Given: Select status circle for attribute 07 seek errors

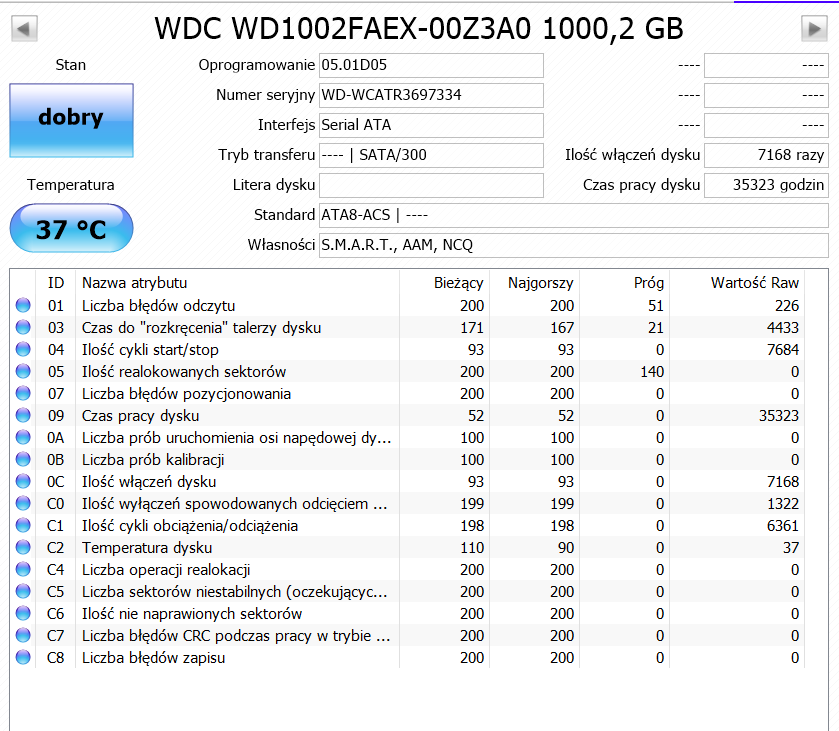Looking at the screenshot, I should pyautogui.click(x=23, y=393).
